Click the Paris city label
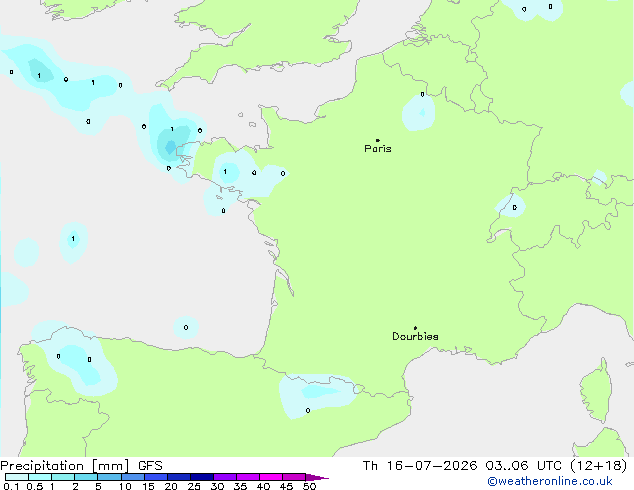 pos(378,149)
